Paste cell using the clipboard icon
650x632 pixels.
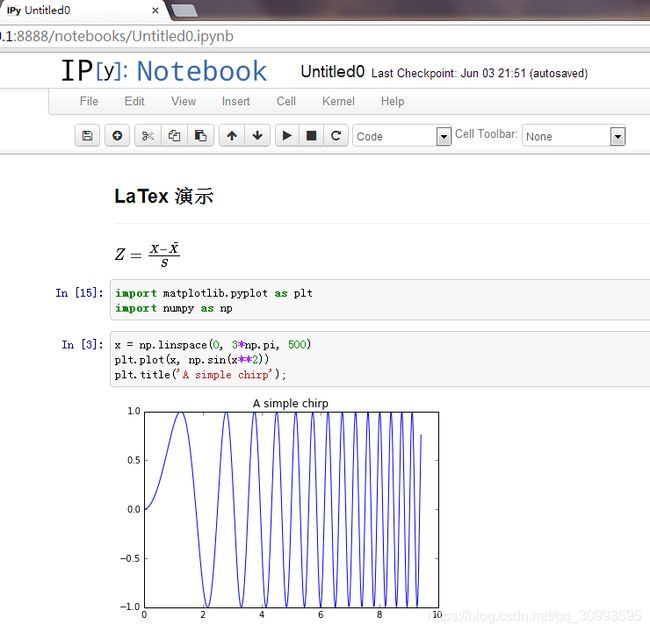201,136
